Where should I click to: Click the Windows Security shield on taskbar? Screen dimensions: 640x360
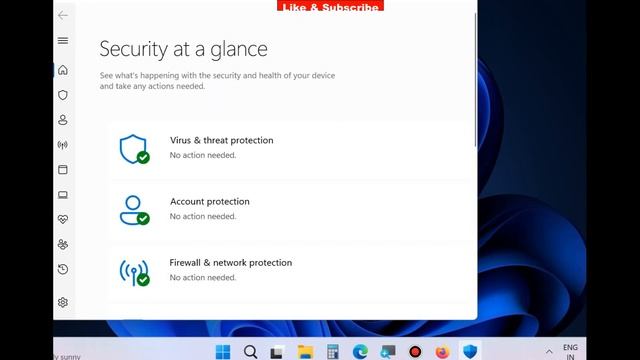tap(470, 351)
